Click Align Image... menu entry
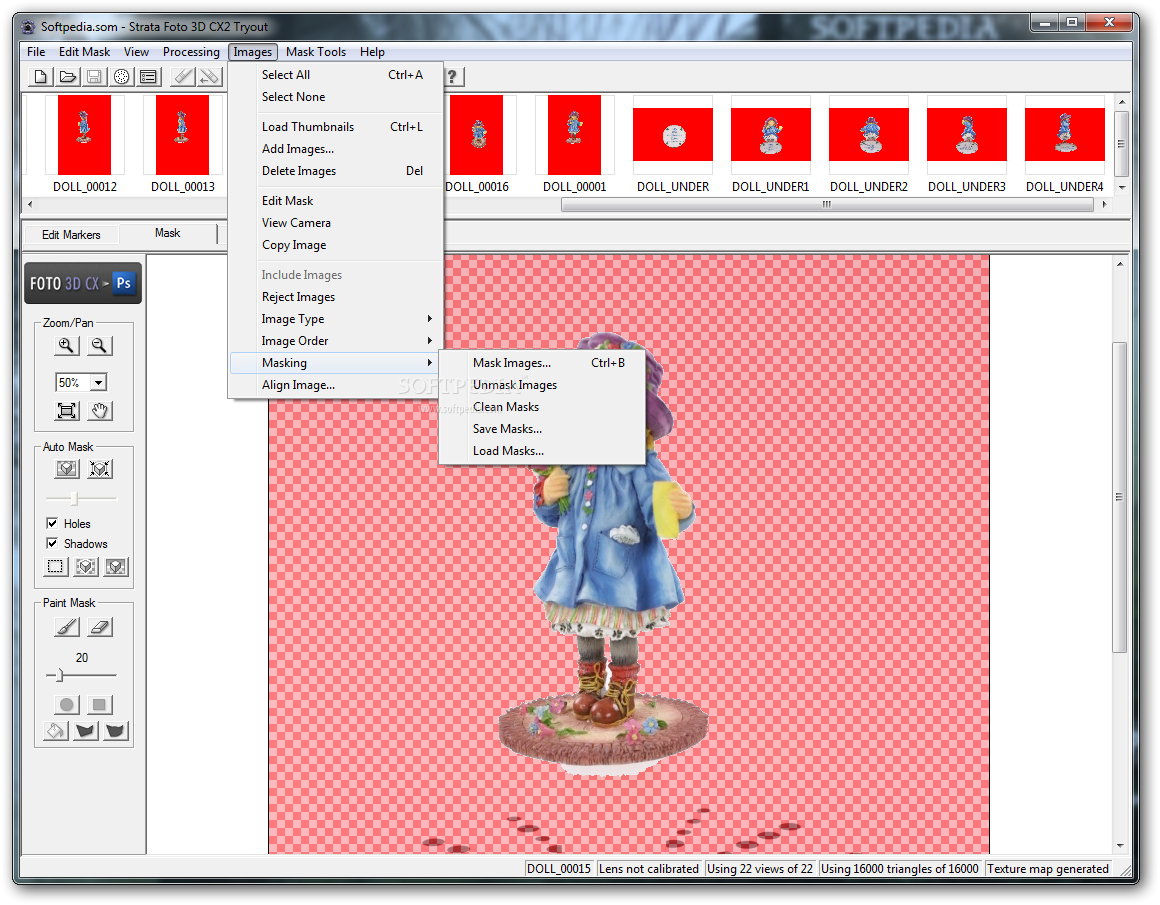The height and width of the screenshot is (905, 1160). tap(336, 385)
